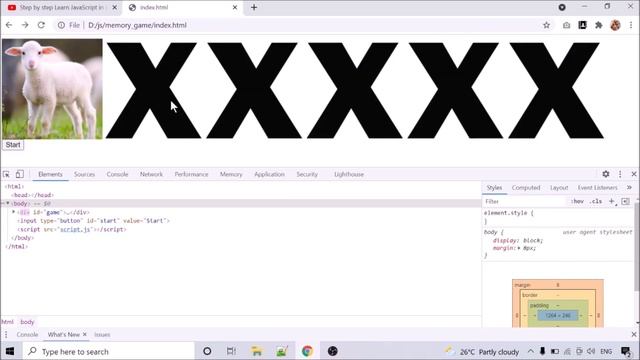
Task: Click the lamb image card
Action: (52, 89)
